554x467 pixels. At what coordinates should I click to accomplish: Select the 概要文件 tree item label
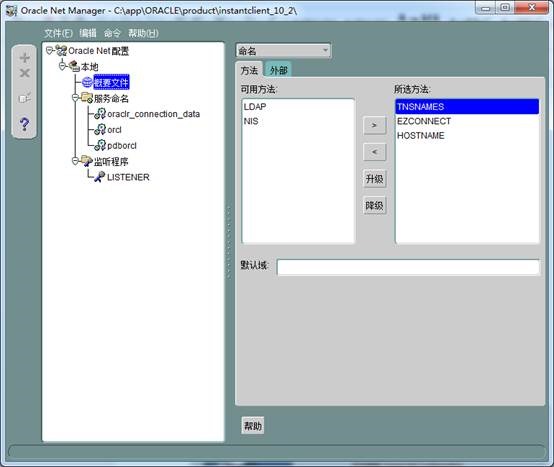click(111, 83)
